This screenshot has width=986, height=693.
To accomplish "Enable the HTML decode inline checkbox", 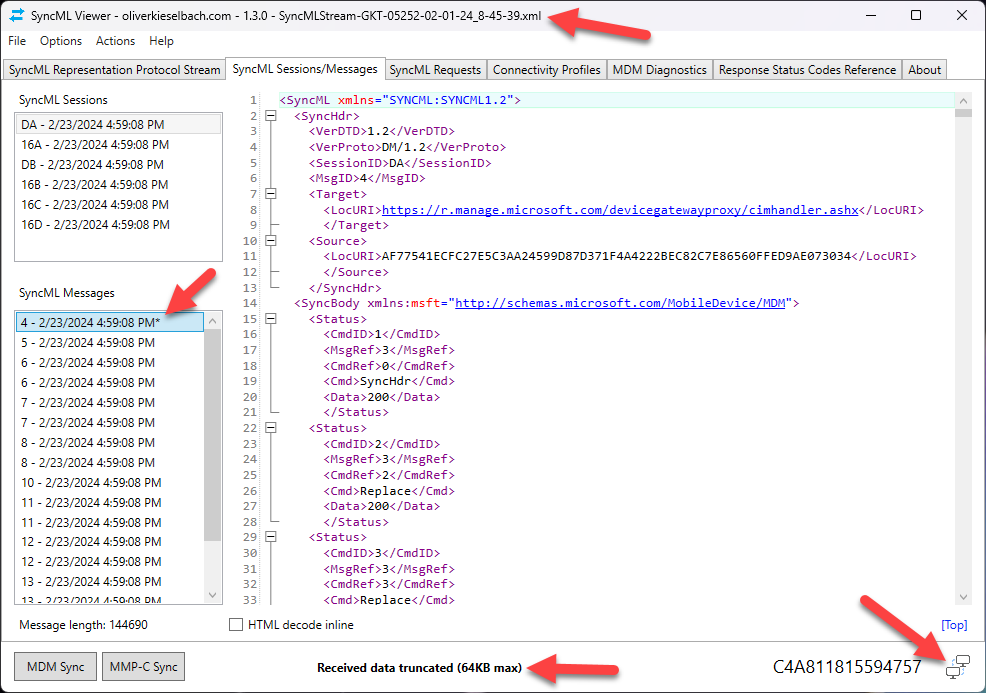I will tap(236, 625).
